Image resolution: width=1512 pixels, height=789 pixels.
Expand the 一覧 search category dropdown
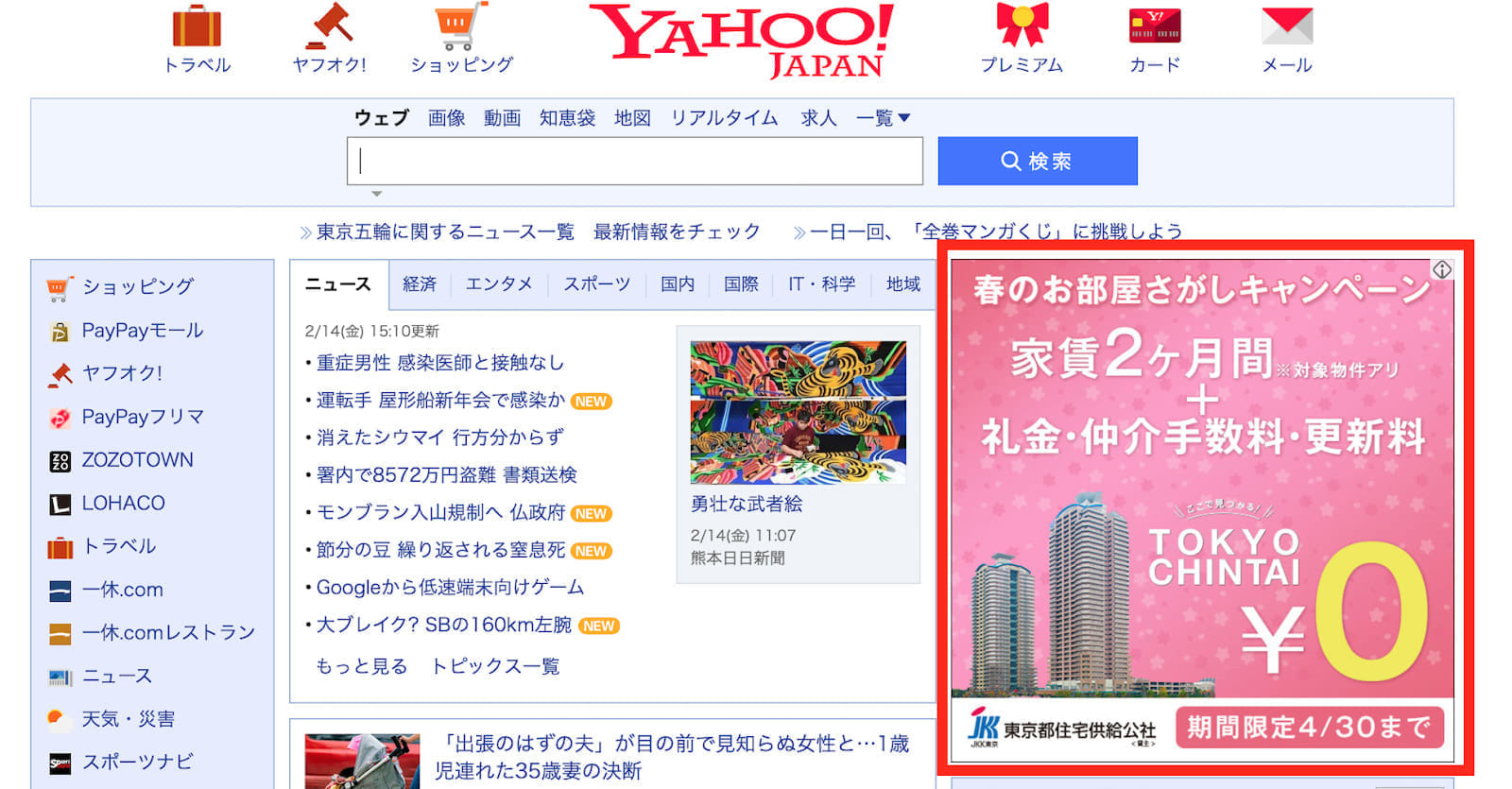click(x=883, y=118)
